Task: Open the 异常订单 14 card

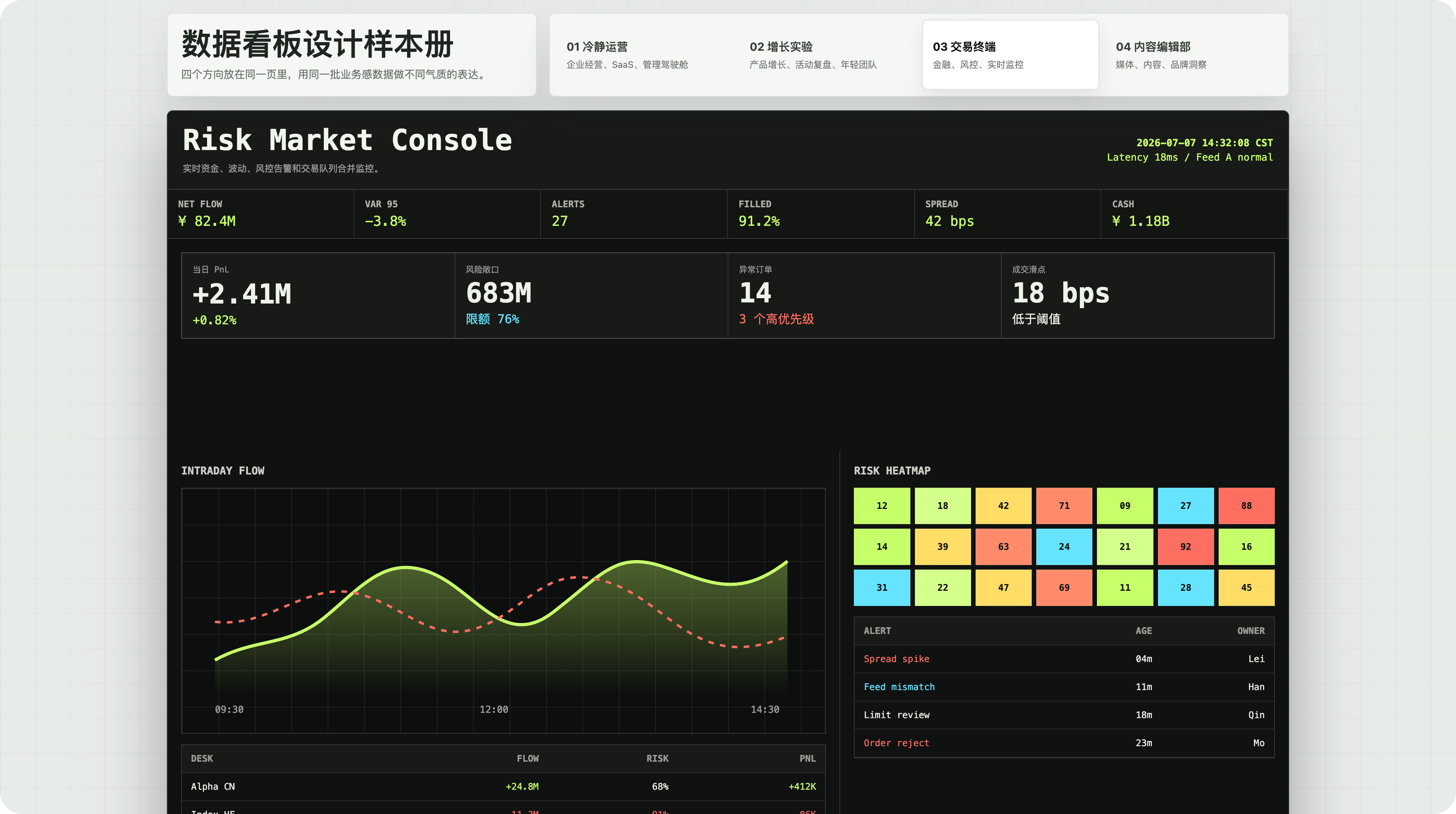Action: (x=864, y=296)
